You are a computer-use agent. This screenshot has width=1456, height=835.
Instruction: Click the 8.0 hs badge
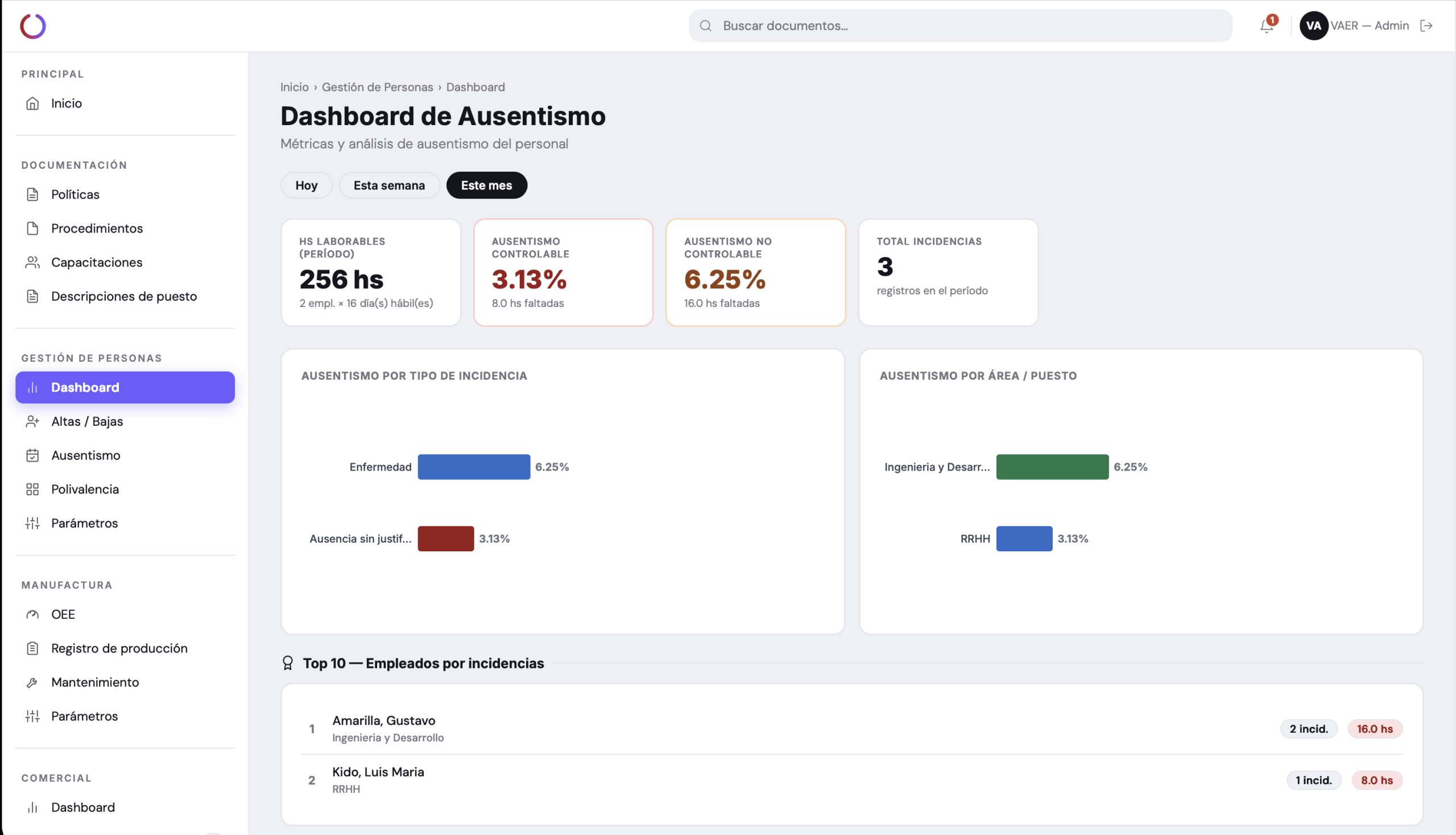1377,780
